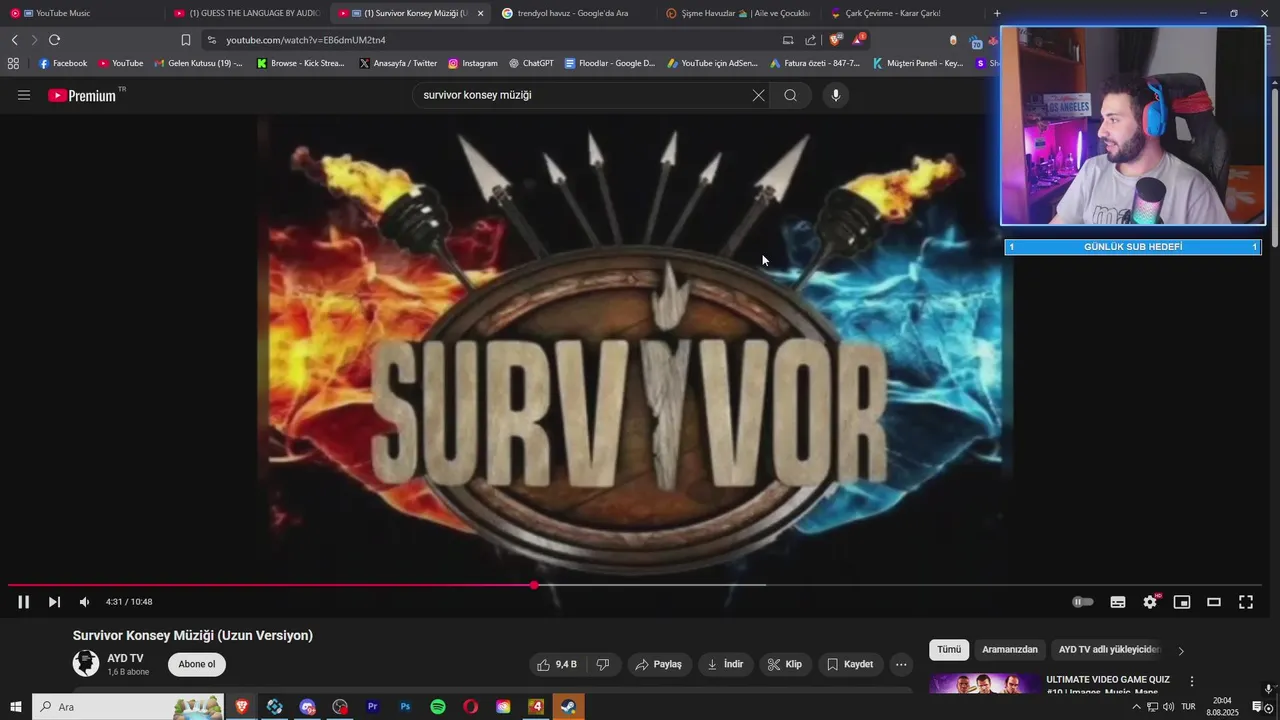Open the Anasayfa / Twitter bookmark
This screenshot has width=1280, height=720.
click(398, 63)
